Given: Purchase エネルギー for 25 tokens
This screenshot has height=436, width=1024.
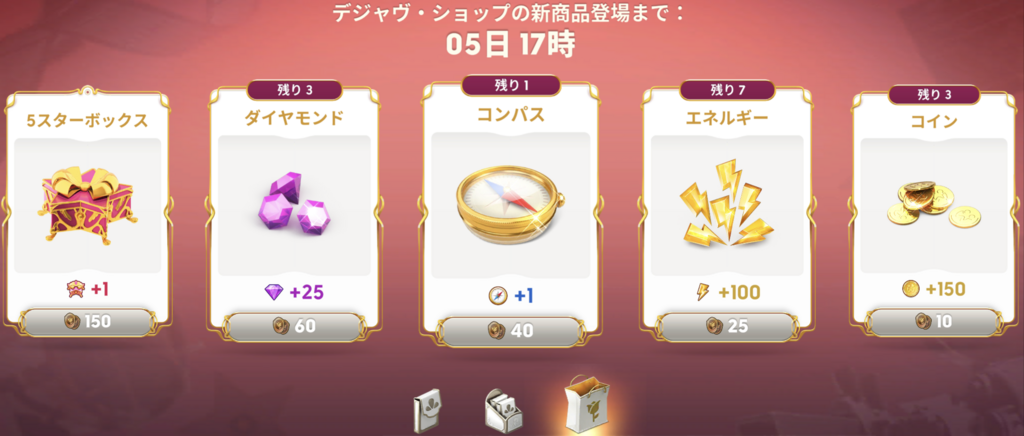Looking at the screenshot, I should [x=727, y=326].
